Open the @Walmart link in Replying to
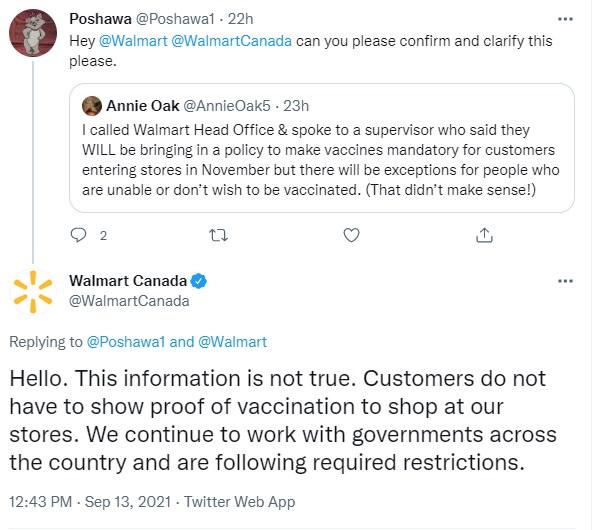The height and width of the screenshot is (530, 593). (x=233, y=342)
